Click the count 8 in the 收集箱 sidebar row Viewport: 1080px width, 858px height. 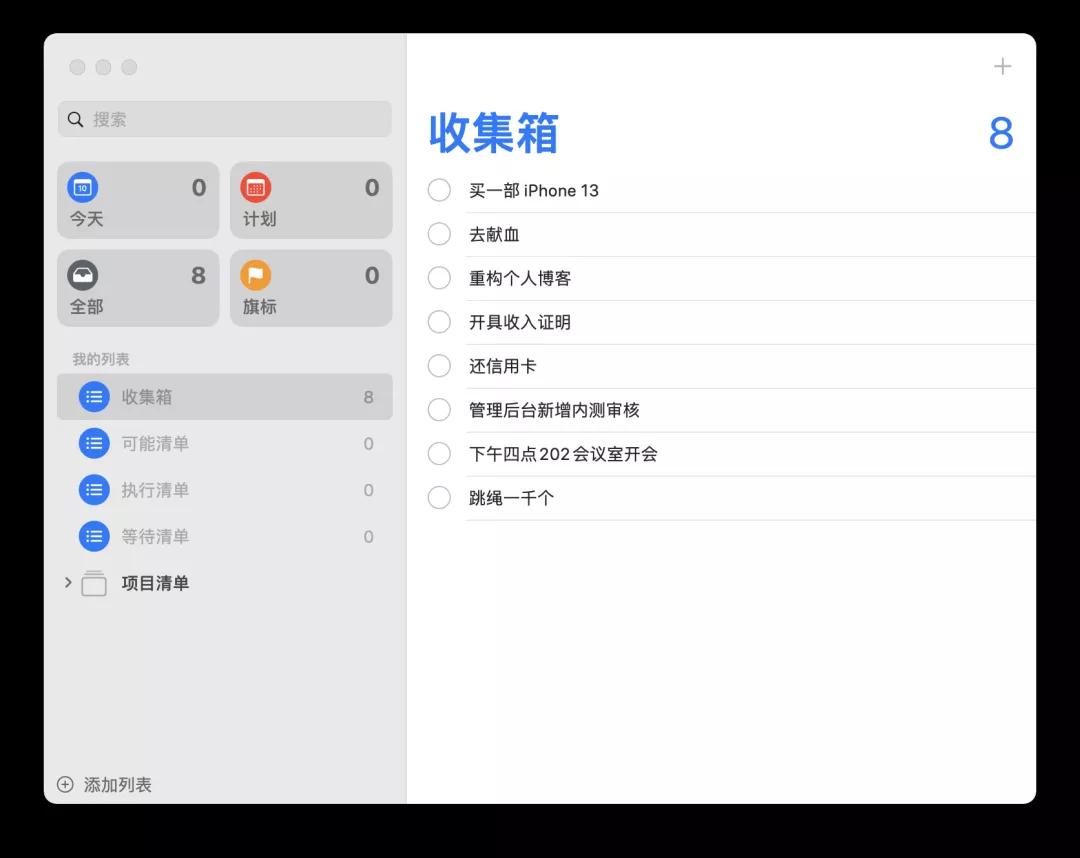pyautogui.click(x=368, y=397)
